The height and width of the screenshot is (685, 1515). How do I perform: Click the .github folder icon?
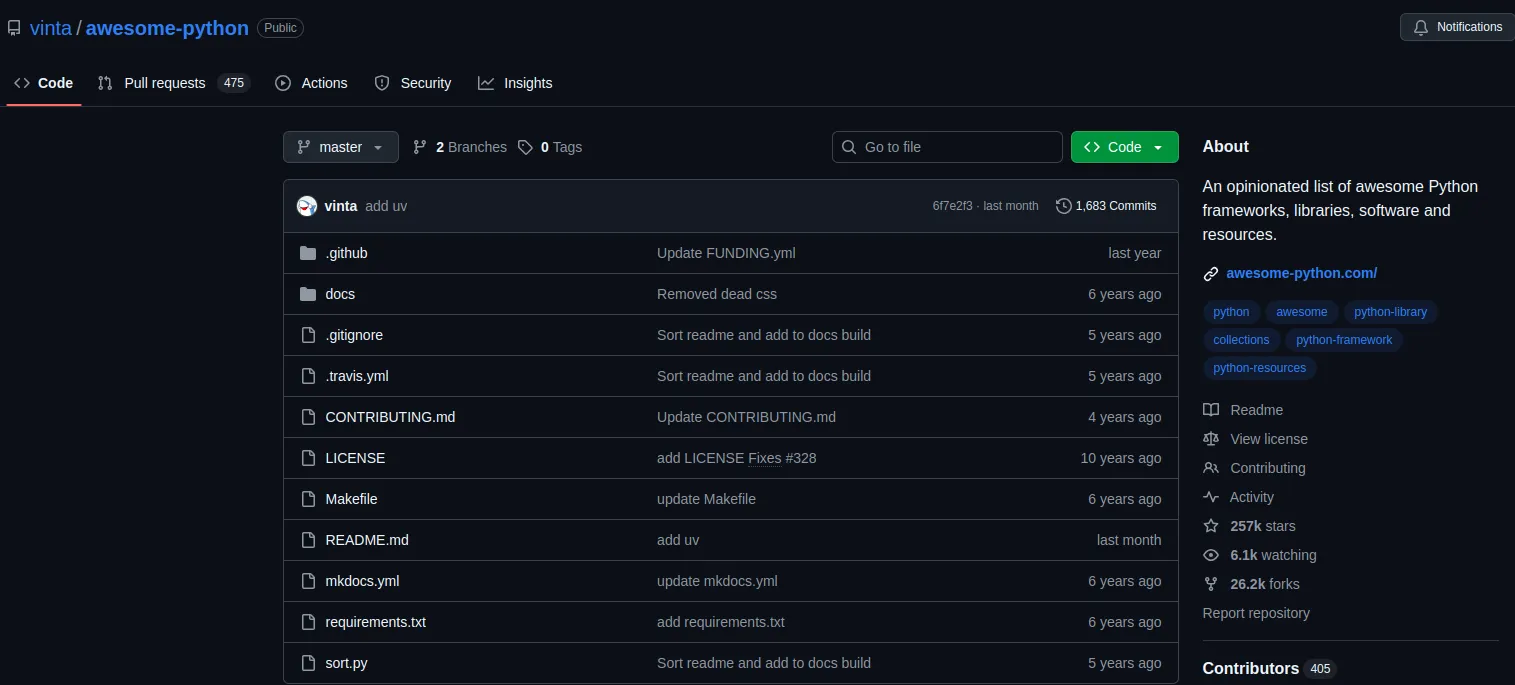(308, 253)
